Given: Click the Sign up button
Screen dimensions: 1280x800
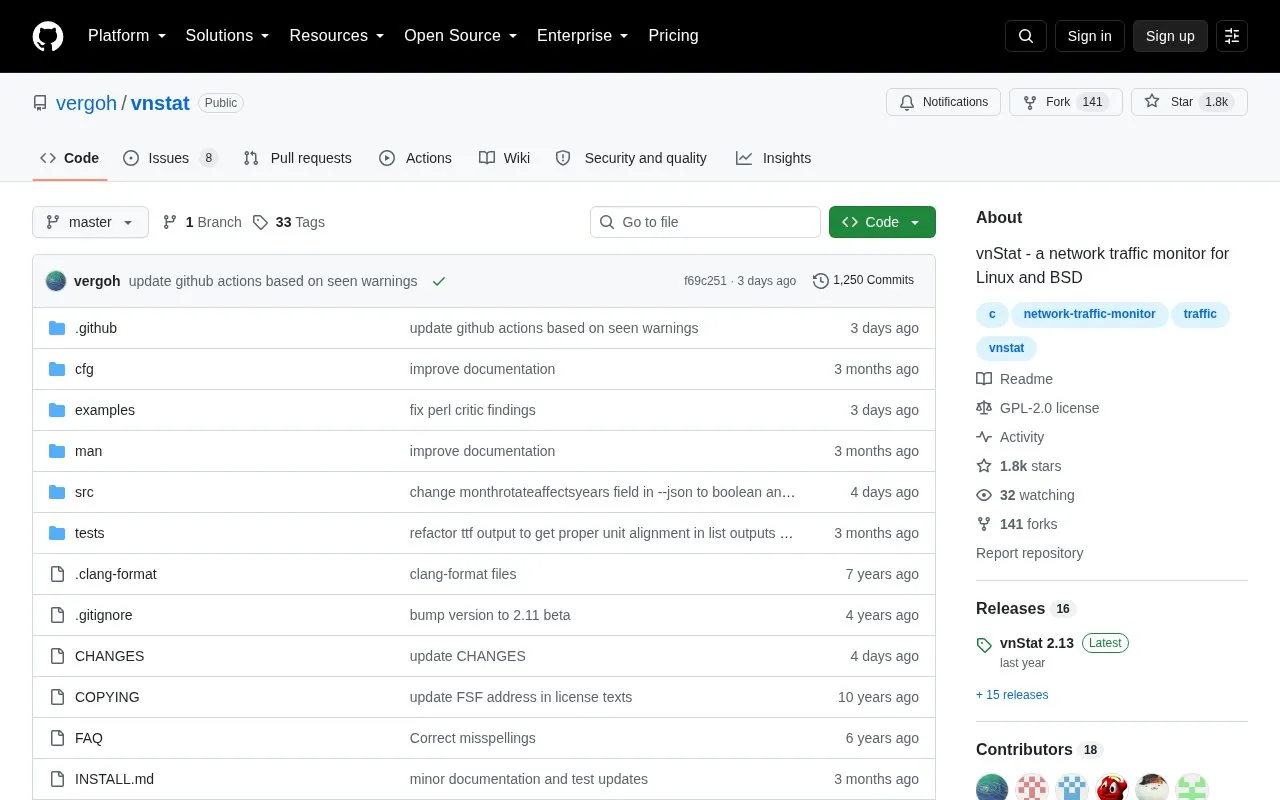Looking at the screenshot, I should (1170, 36).
